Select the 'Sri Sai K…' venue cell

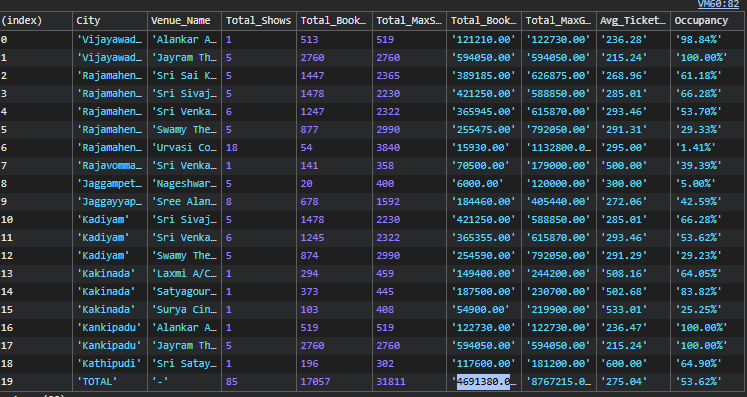point(184,76)
